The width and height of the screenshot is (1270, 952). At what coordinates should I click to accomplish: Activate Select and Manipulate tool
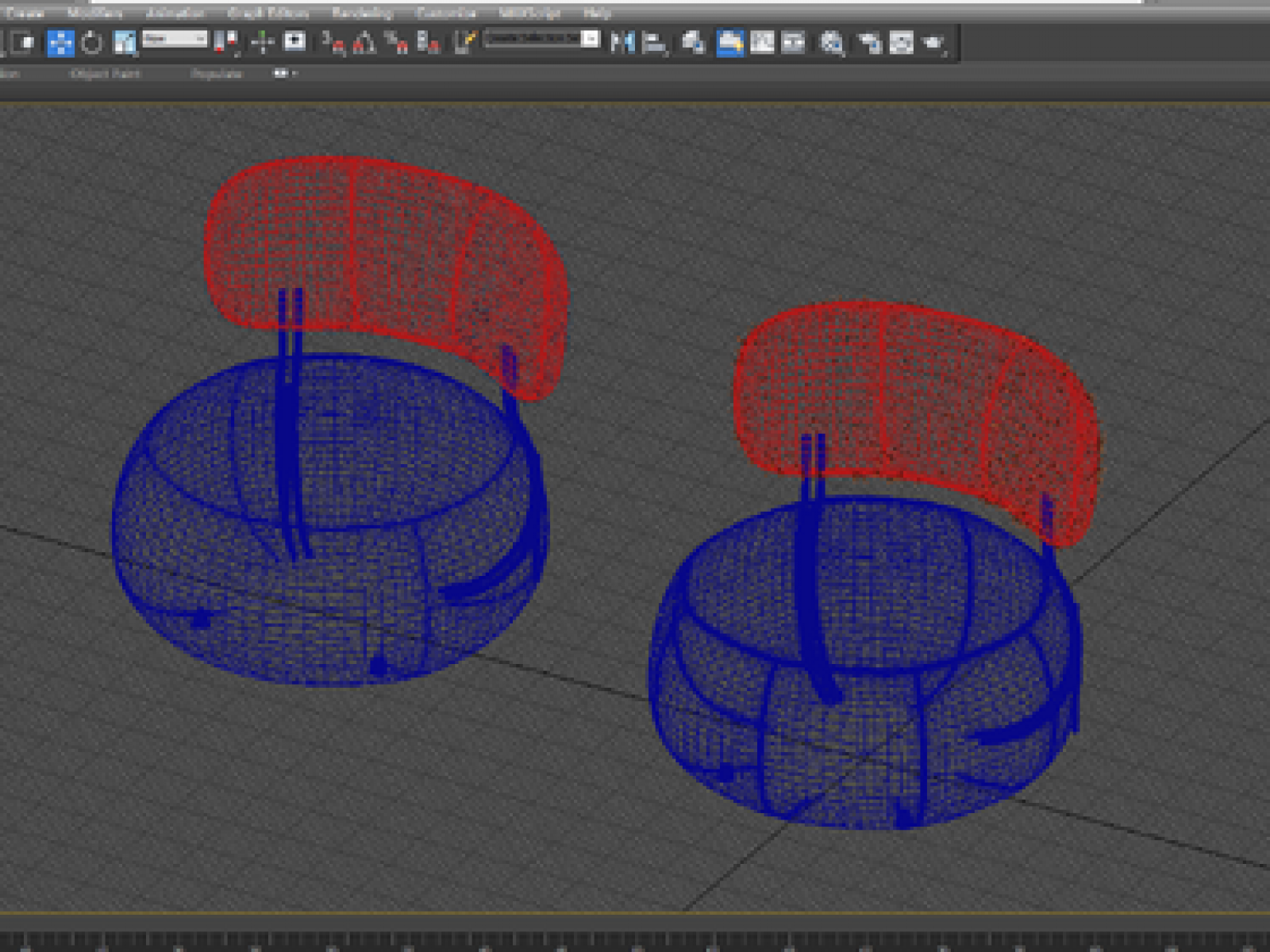[x=262, y=43]
